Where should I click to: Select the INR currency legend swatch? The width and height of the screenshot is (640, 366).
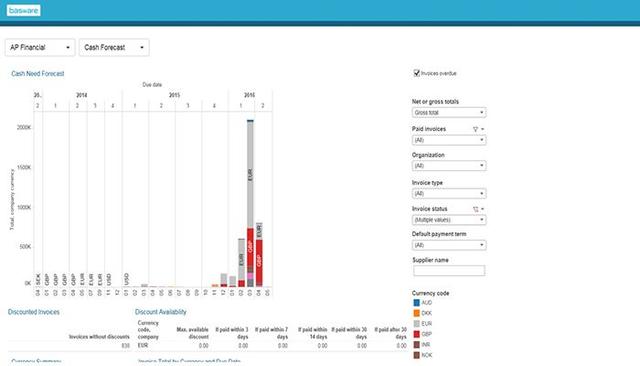tap(416, 345)
